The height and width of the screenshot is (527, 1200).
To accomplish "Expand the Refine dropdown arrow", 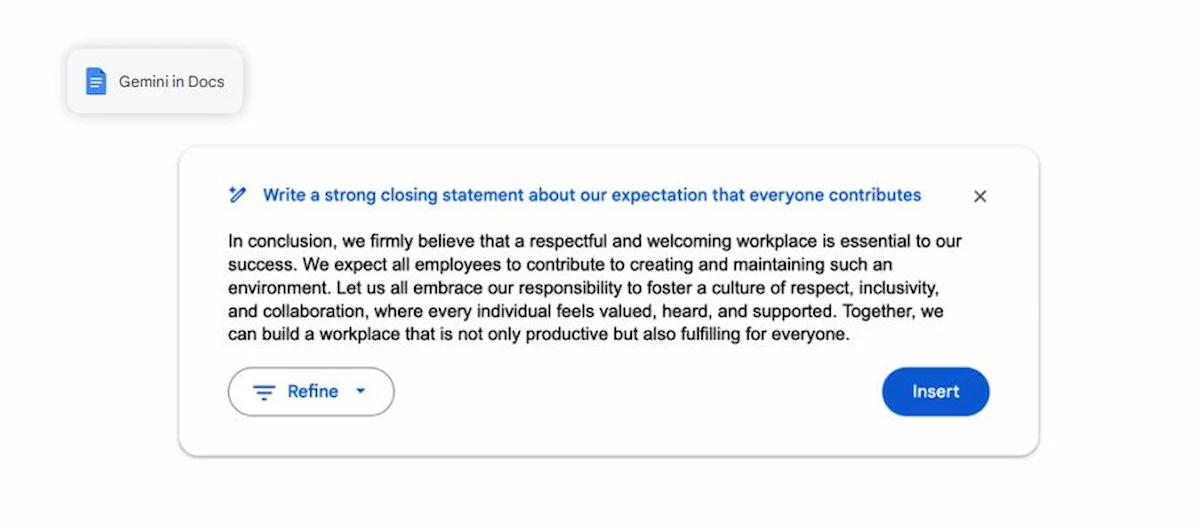I will pyautogui.click(x=361, y=391).
